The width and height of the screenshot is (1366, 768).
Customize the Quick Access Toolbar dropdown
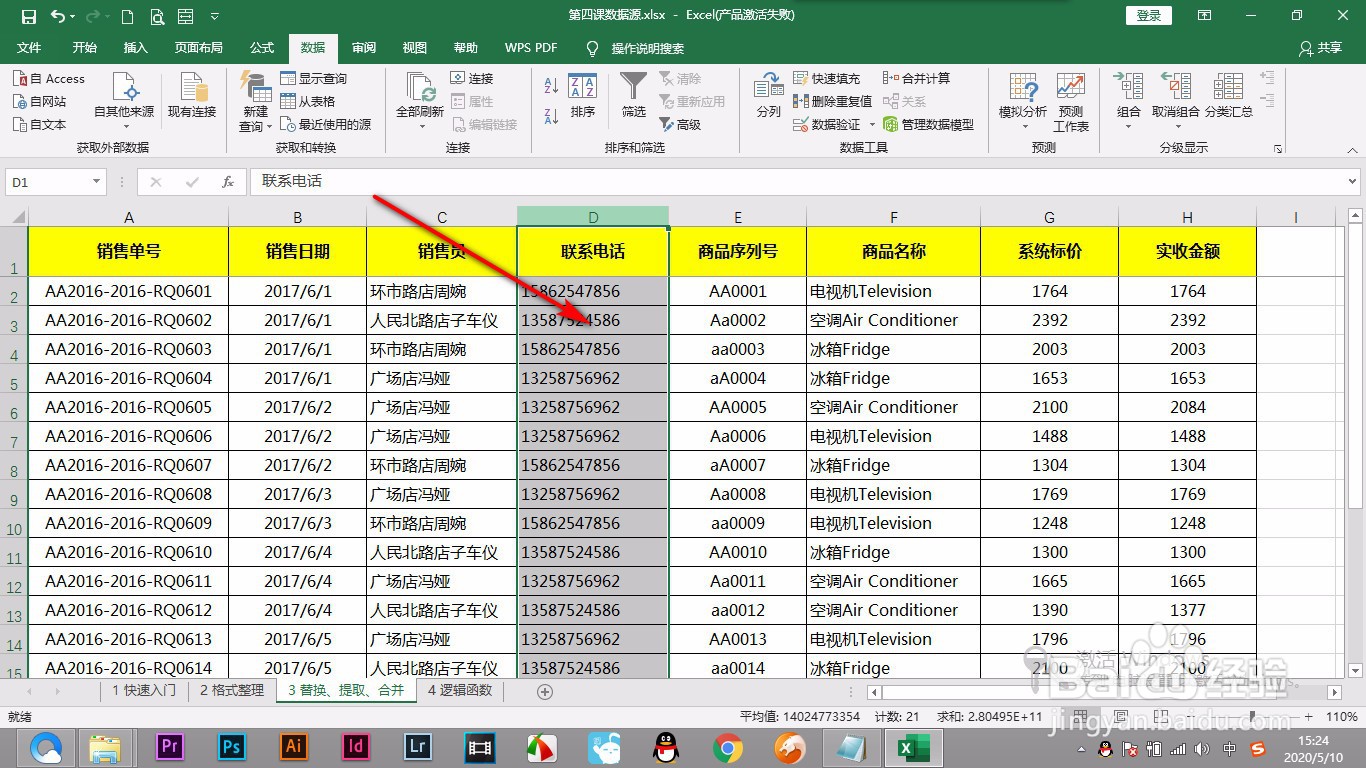217,17
